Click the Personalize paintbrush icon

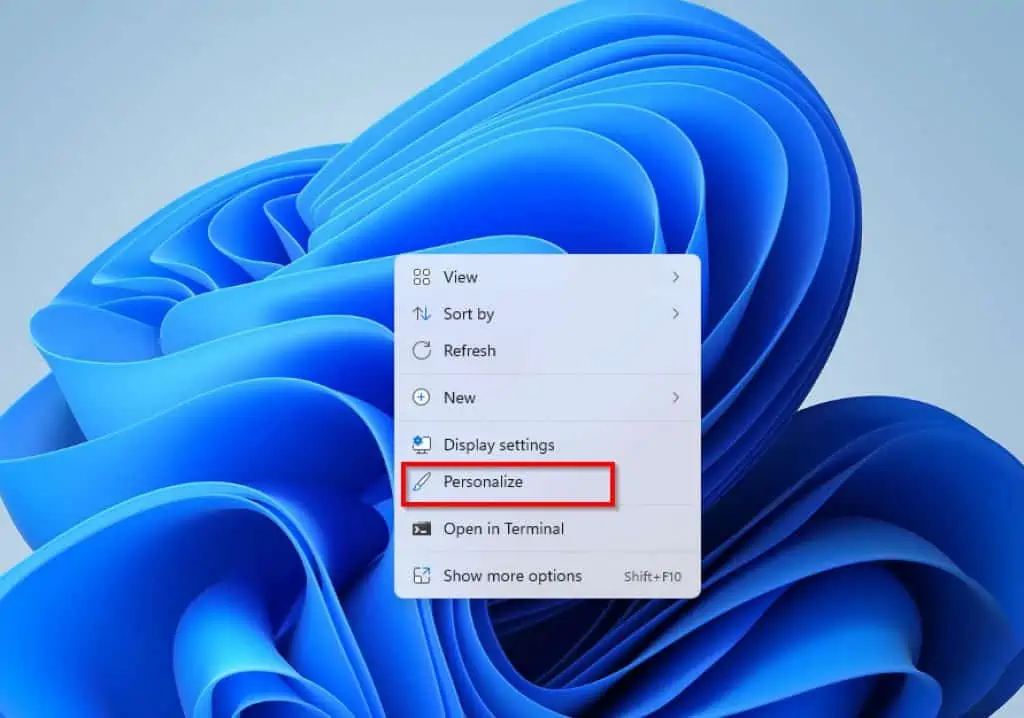point(423,482)
